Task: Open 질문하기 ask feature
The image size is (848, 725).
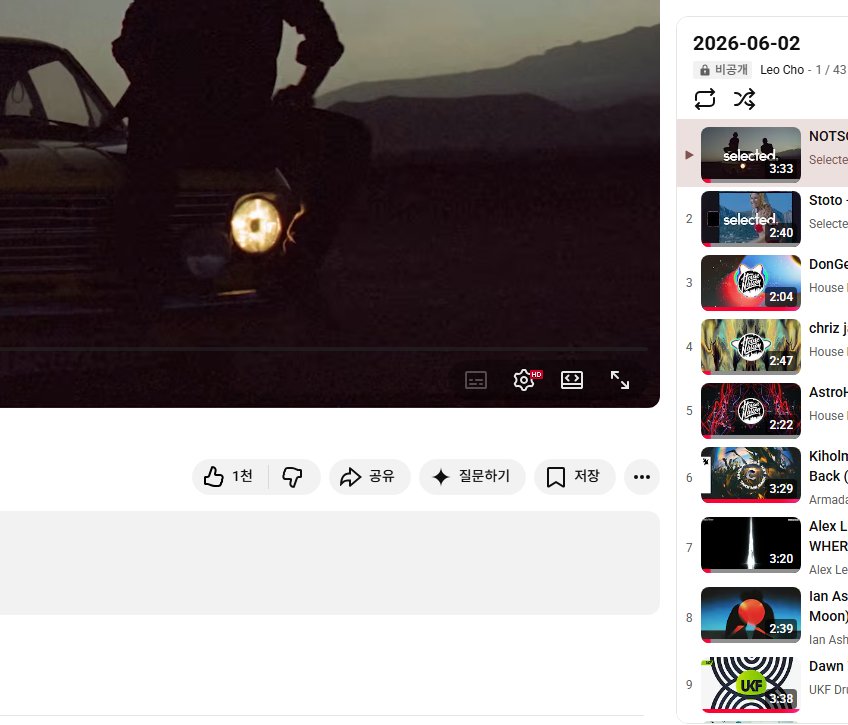Action: click(472, 477)
